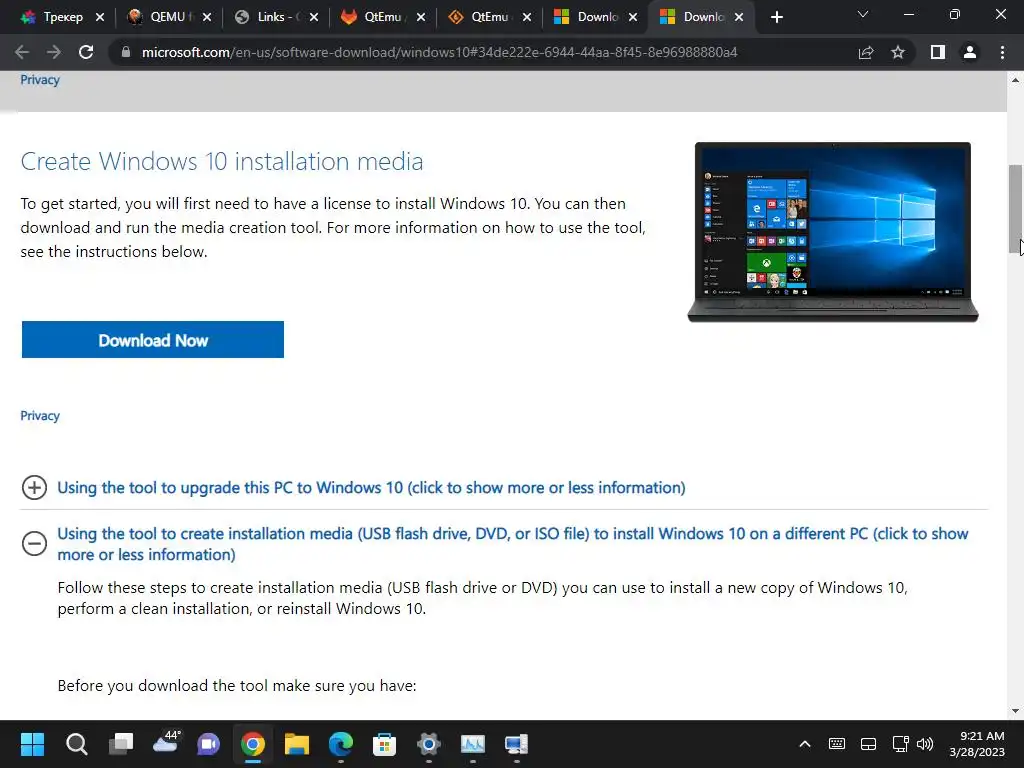Click the Download Now button

pos(153,340)
